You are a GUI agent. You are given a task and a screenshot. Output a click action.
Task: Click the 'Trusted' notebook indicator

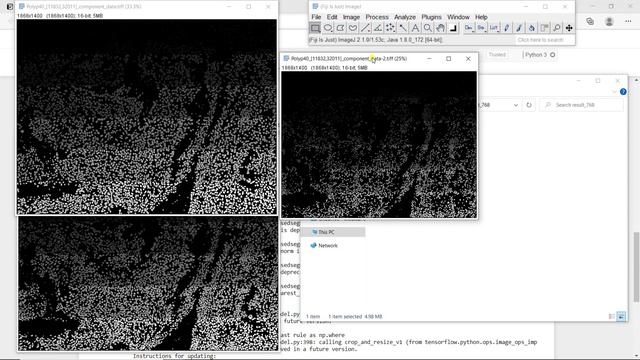[x=497, y=55]
